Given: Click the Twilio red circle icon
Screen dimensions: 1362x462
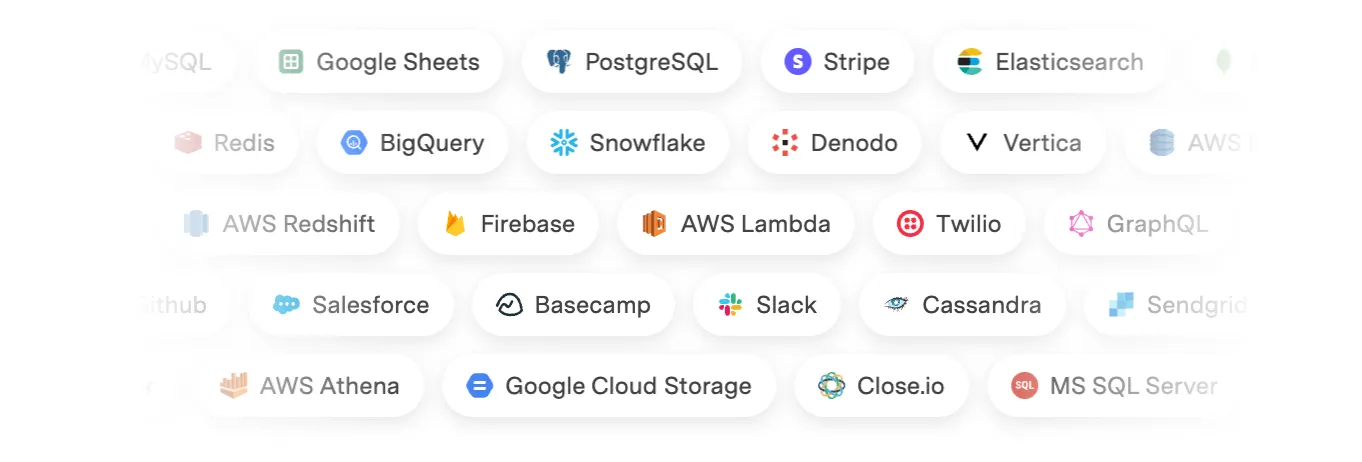Looking at the screenshot, I should coord(910,224).
